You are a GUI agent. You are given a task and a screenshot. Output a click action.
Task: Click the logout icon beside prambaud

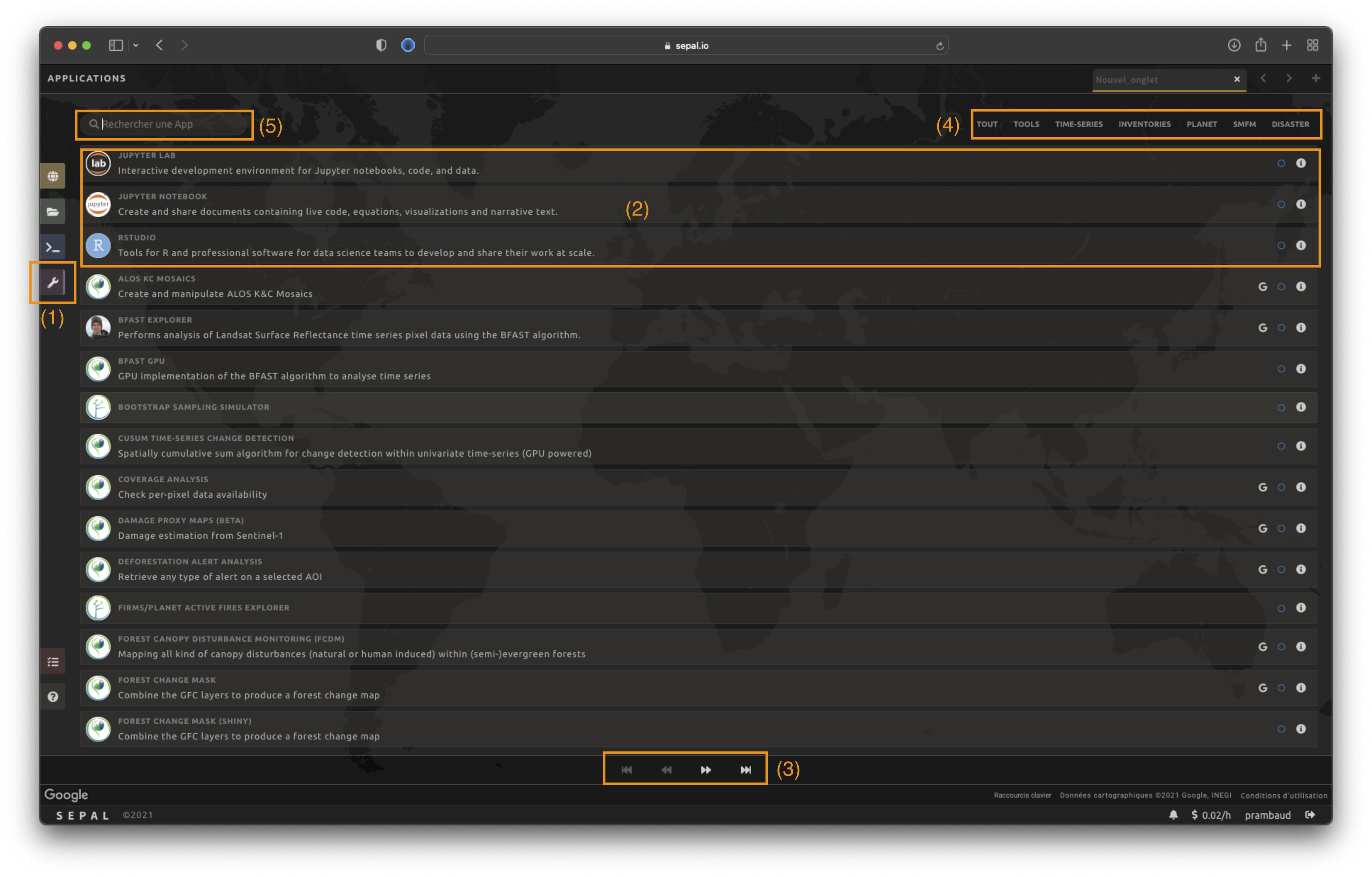1310,815
